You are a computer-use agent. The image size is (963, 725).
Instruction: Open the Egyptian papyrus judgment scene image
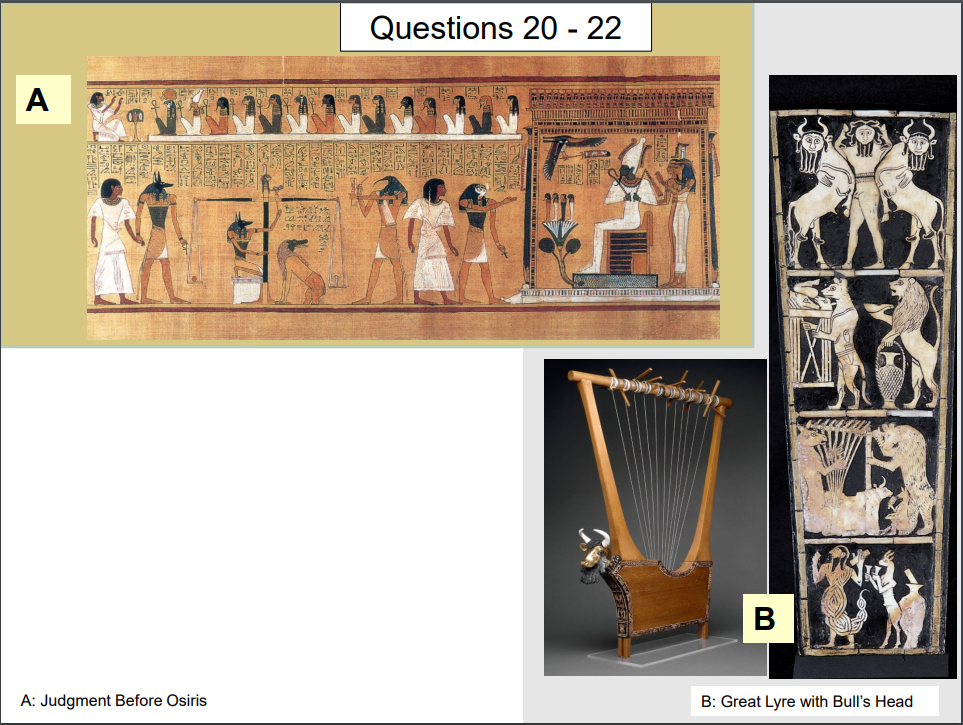coord(404,198)
